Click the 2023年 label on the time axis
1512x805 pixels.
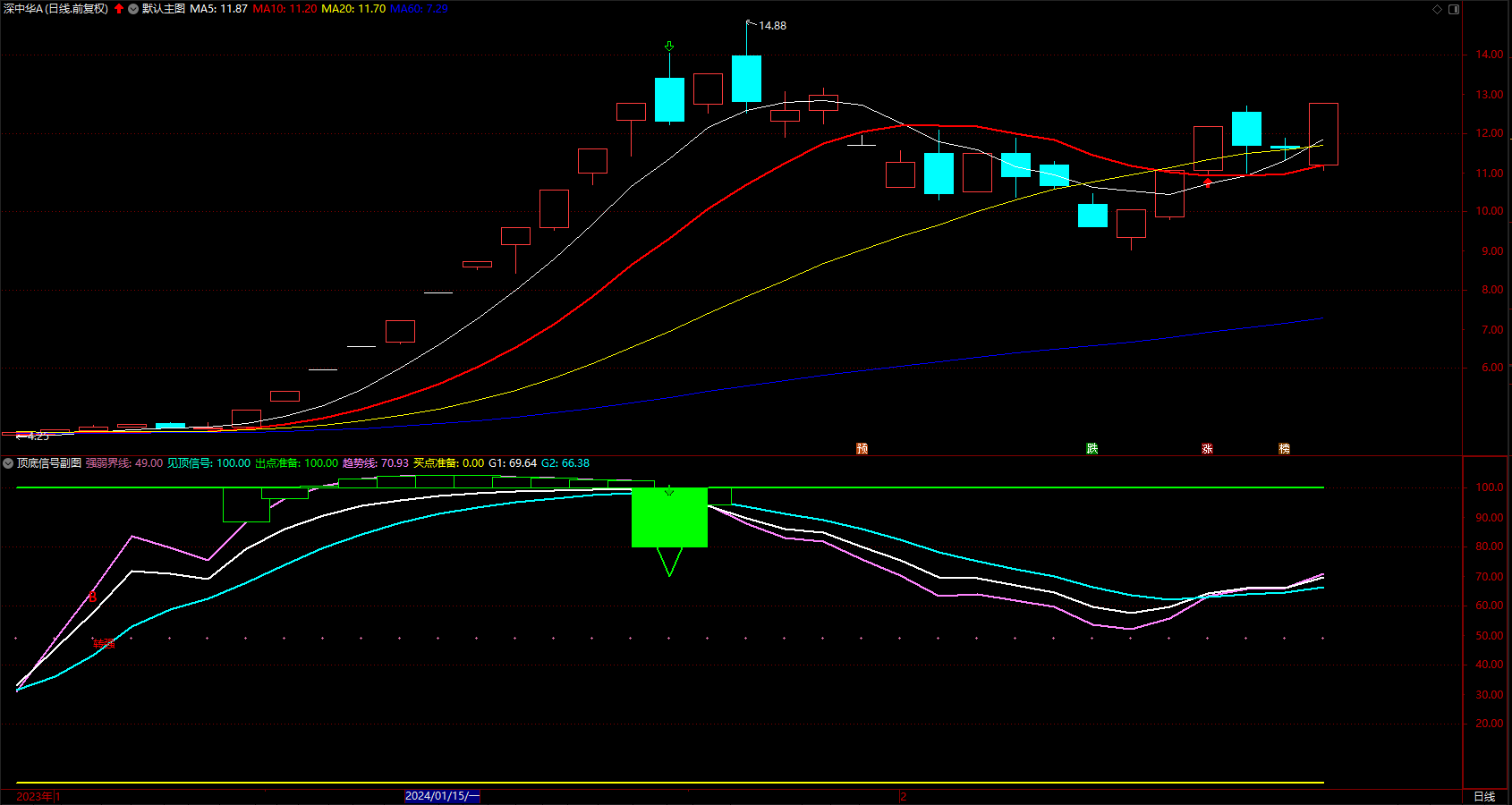pos(35,796)
